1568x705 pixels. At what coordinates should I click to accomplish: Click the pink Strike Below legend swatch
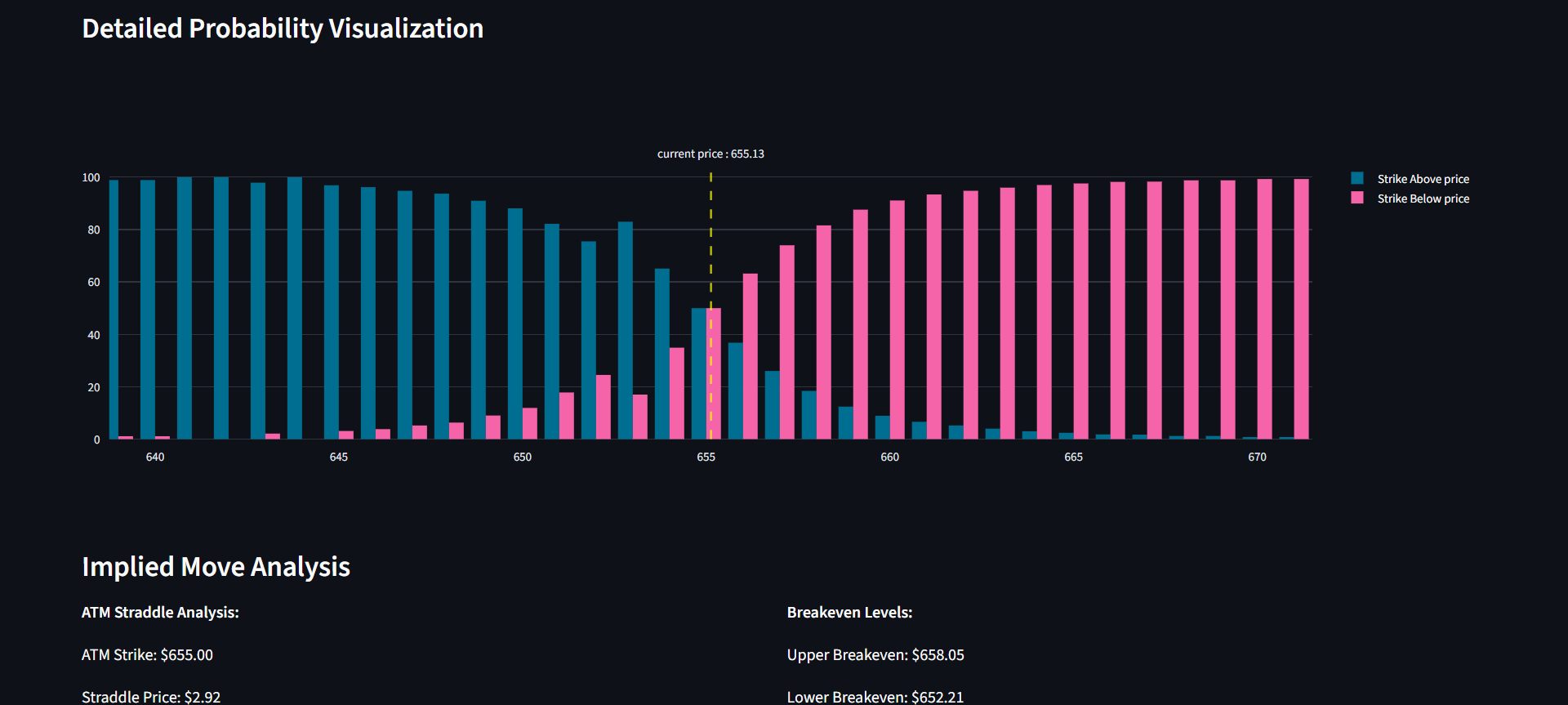point(1357,198)
